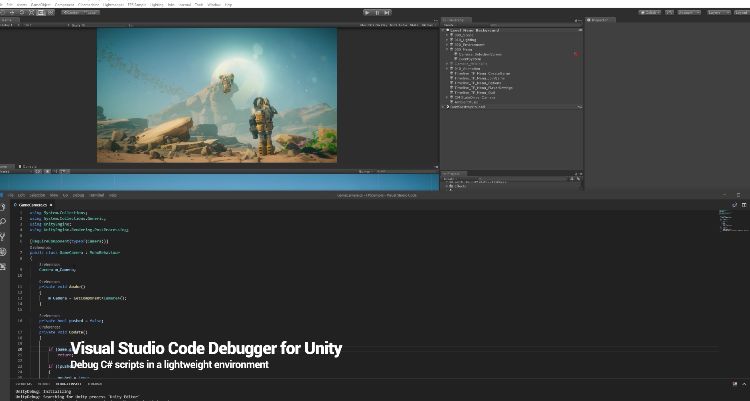Open the cloud services button in Unity
Viewport: 750px width, 401px height.
tap(669, 12)
